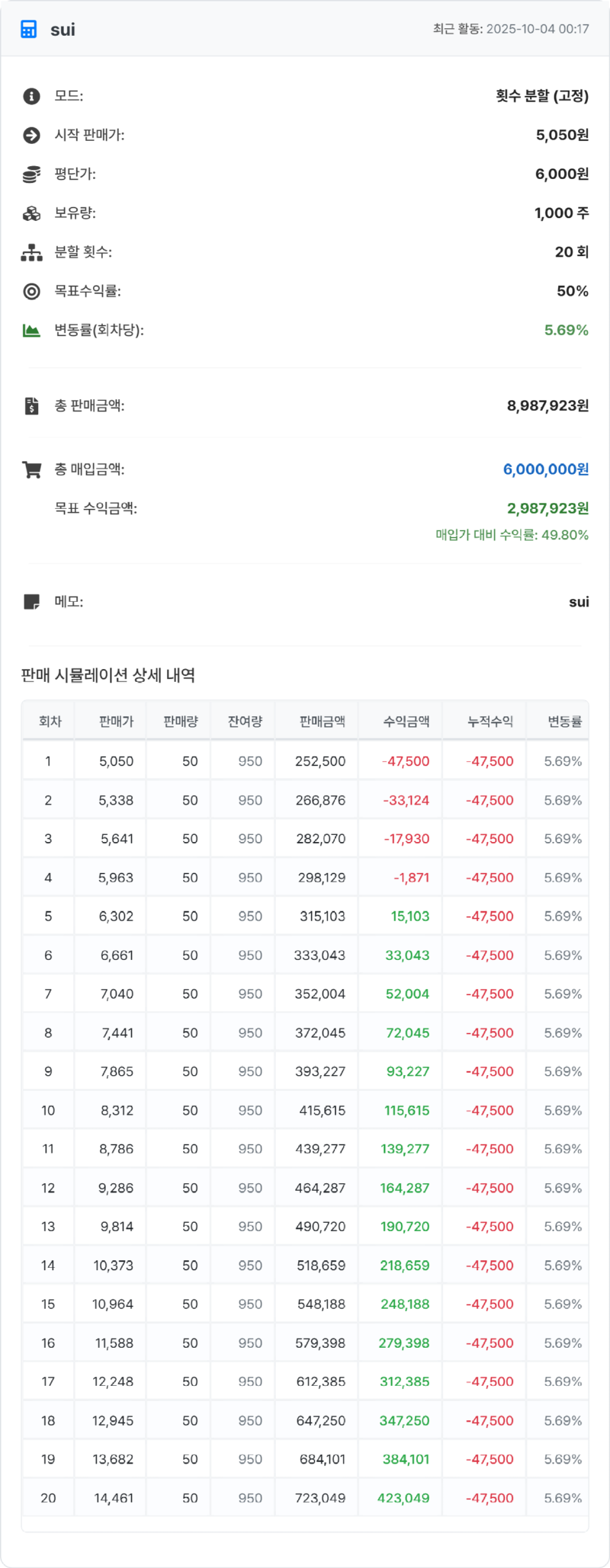Click the coins icon beside 평단가

coord(31,174)
